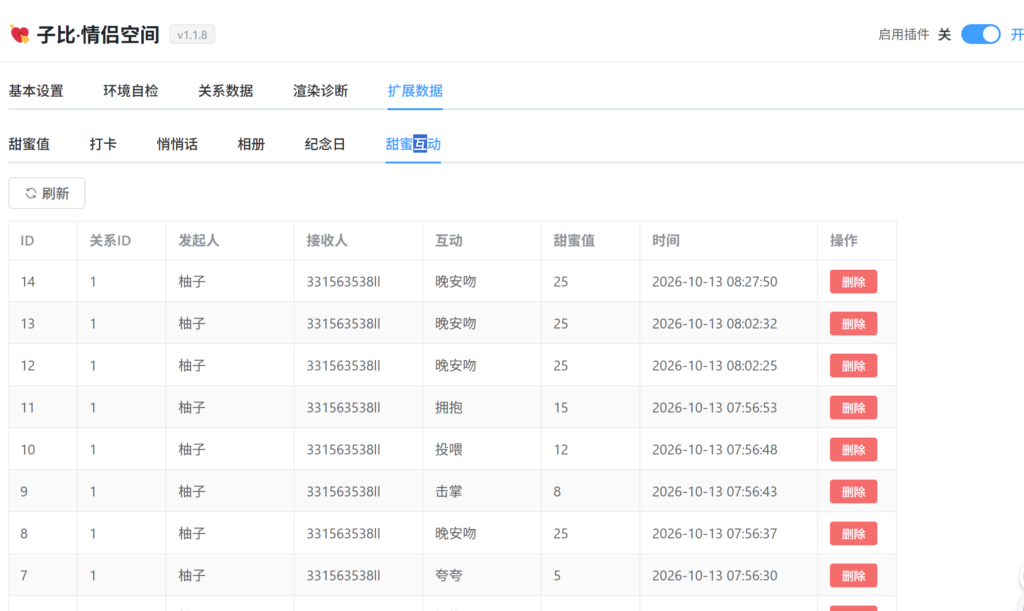Select the 渲染诊断 tab

320,91
